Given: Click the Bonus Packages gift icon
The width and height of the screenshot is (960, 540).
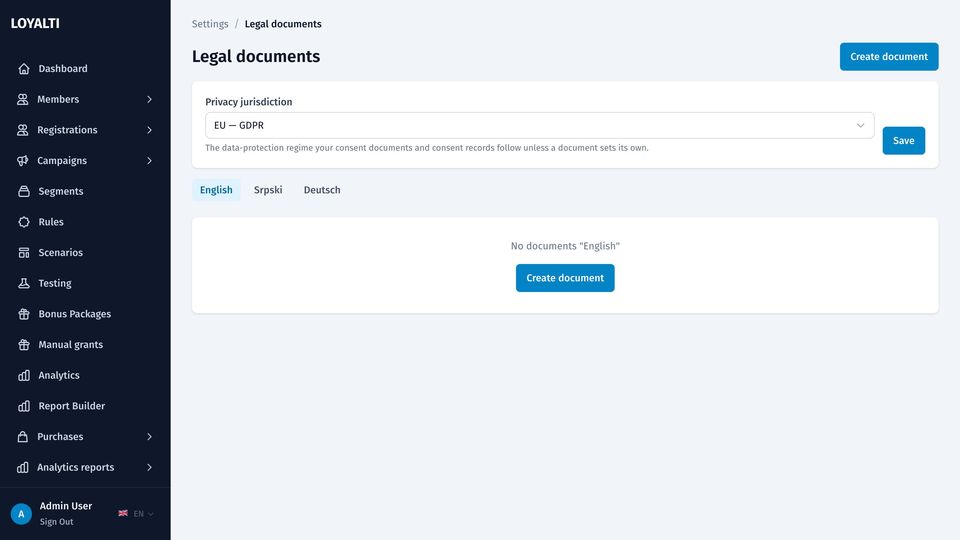Looking at the screenshot, I should [24, 313].
